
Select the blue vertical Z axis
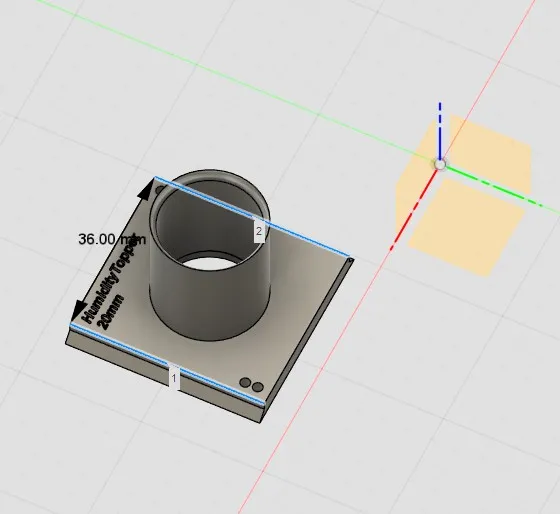click(x=440, y=131)
